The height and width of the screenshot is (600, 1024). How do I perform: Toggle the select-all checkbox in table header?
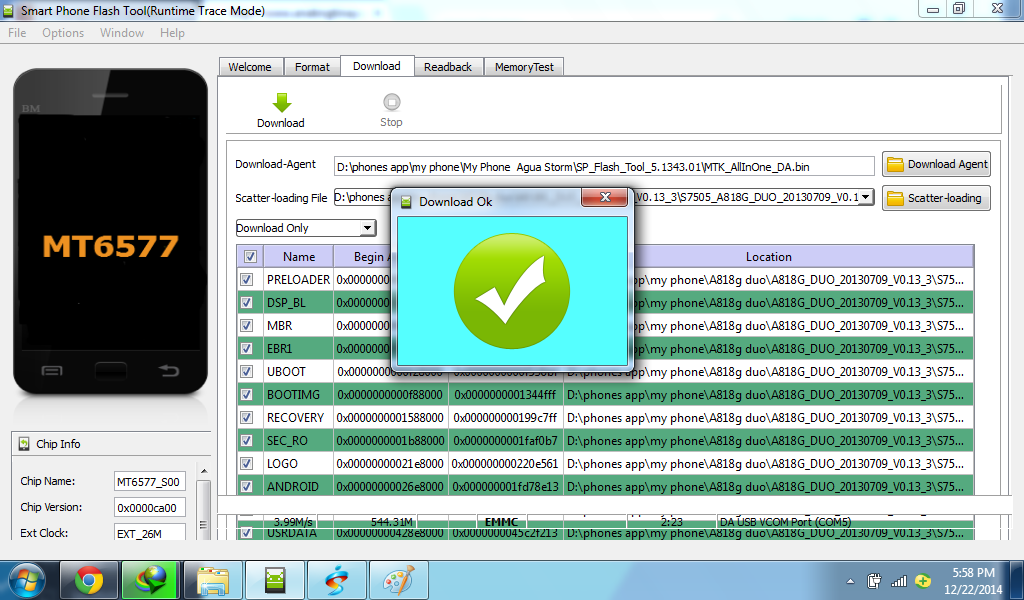(249, 257)
